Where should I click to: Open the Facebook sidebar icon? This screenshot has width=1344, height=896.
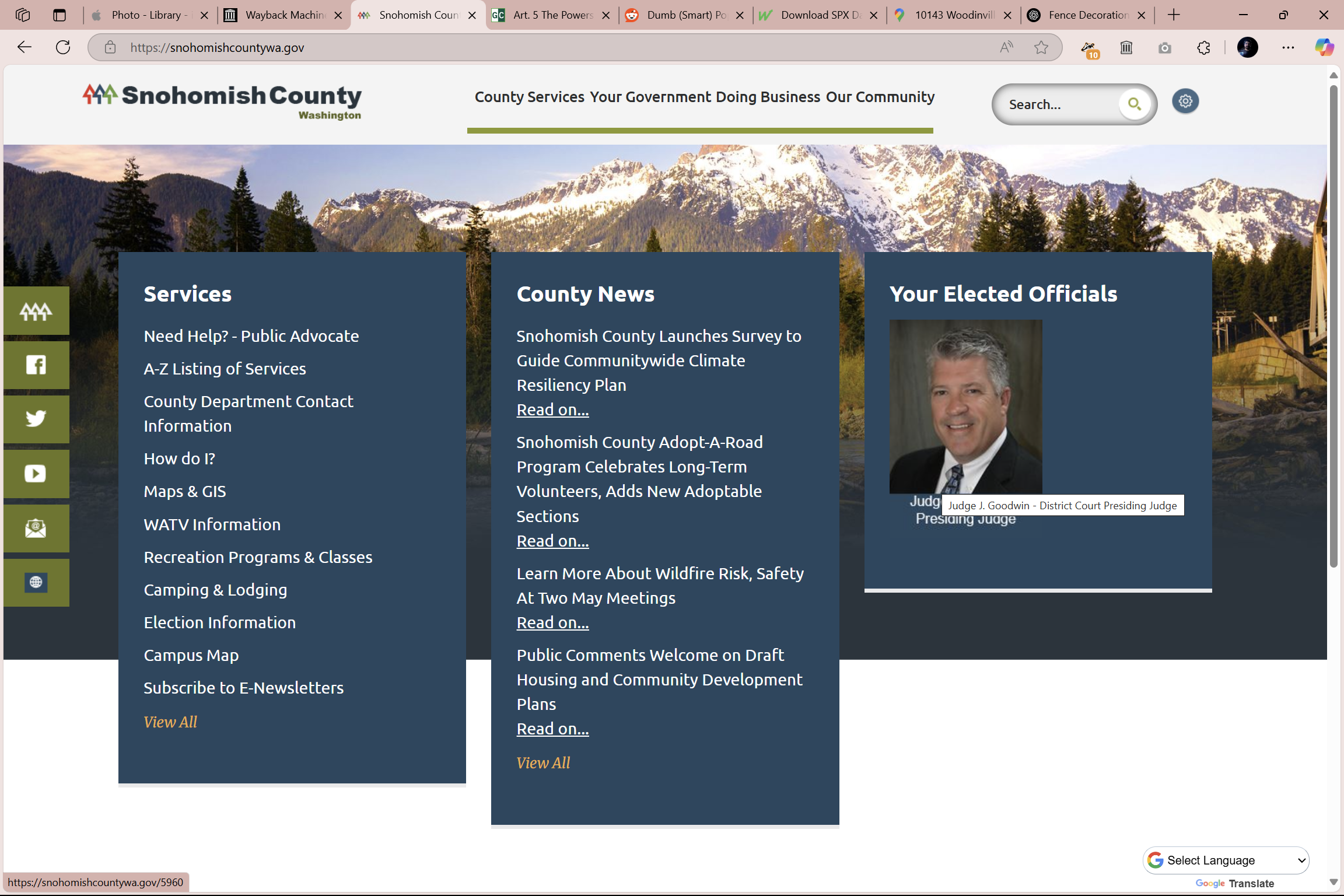[36, 365]
